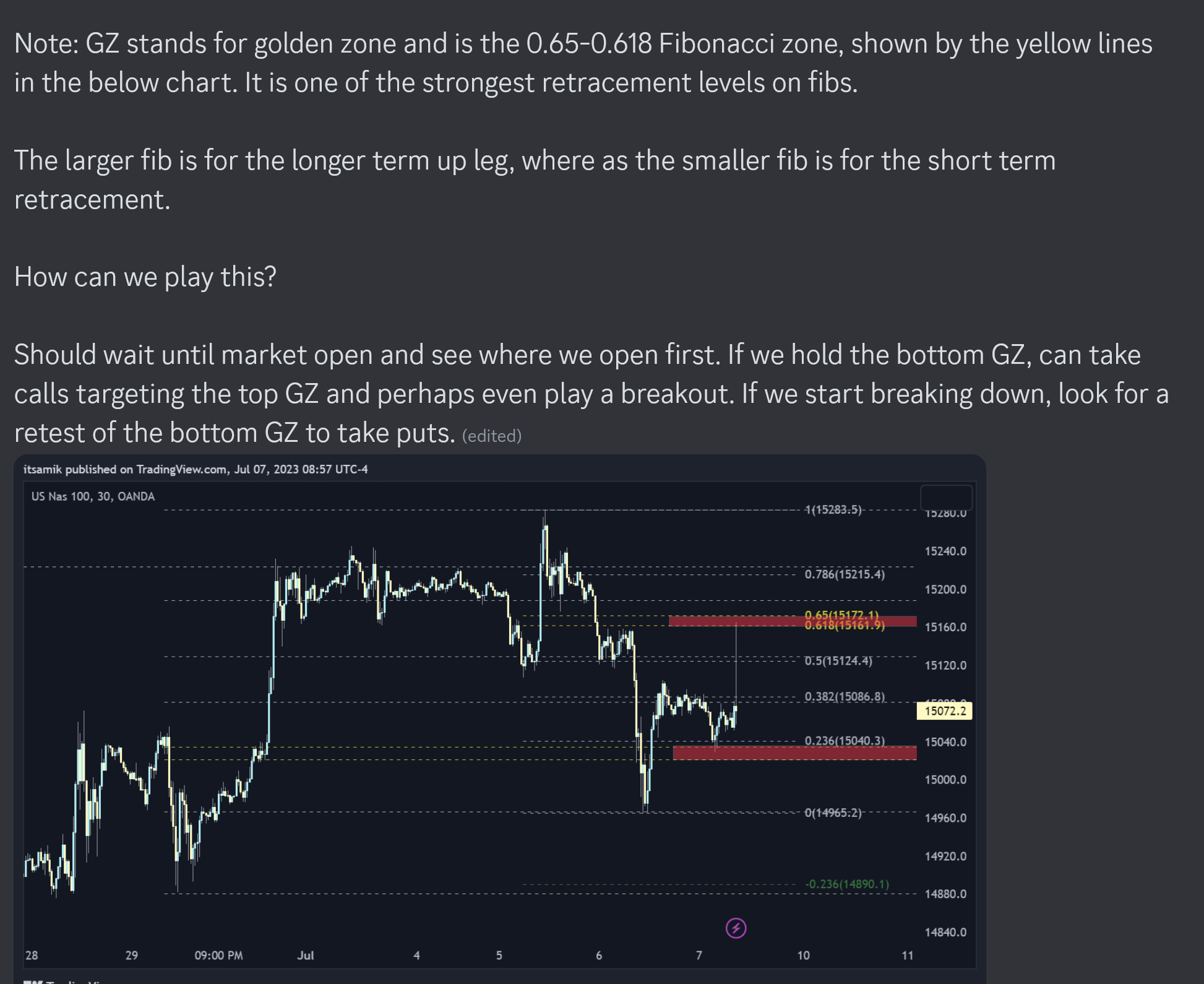Click the US Nas 100, 30, OANDA title
Viewport: 1204px width, 984px height.
[93, 496]
